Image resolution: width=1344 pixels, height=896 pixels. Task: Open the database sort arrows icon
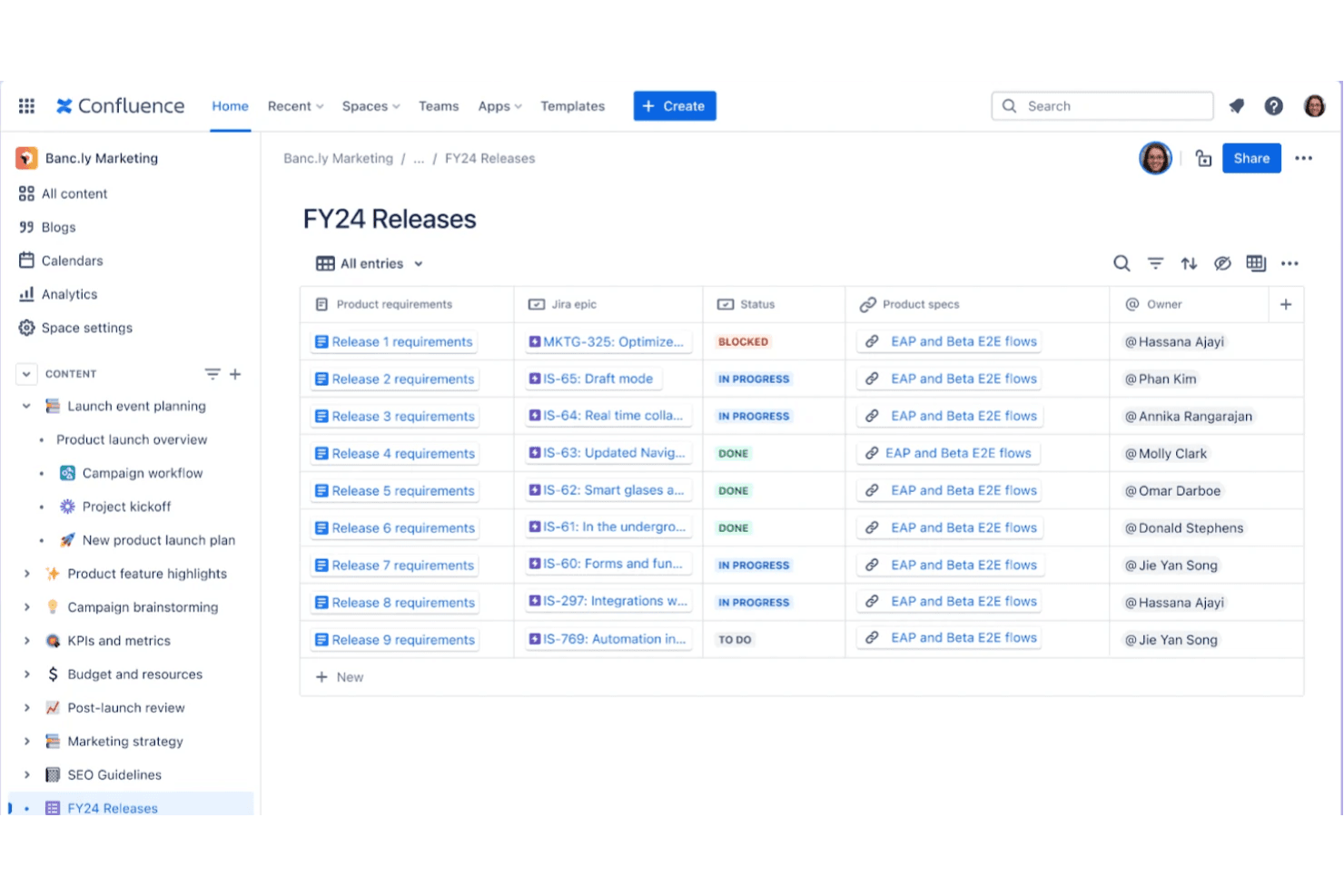click(x=1189, y=263)
